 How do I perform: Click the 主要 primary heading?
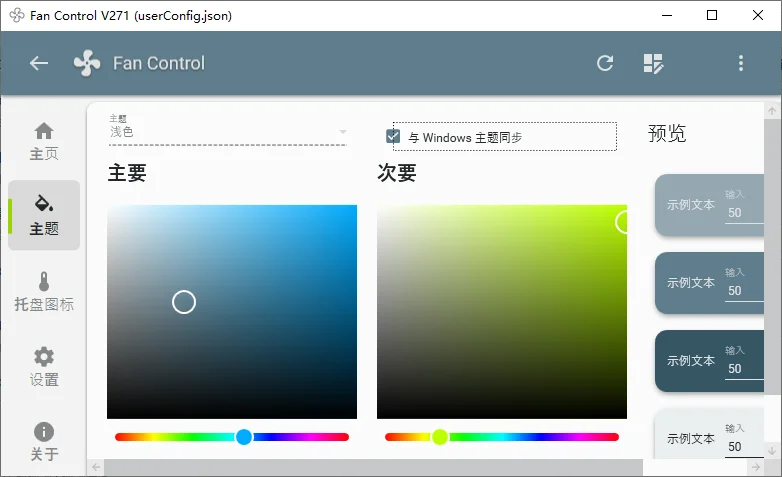(x=127, y=173)
